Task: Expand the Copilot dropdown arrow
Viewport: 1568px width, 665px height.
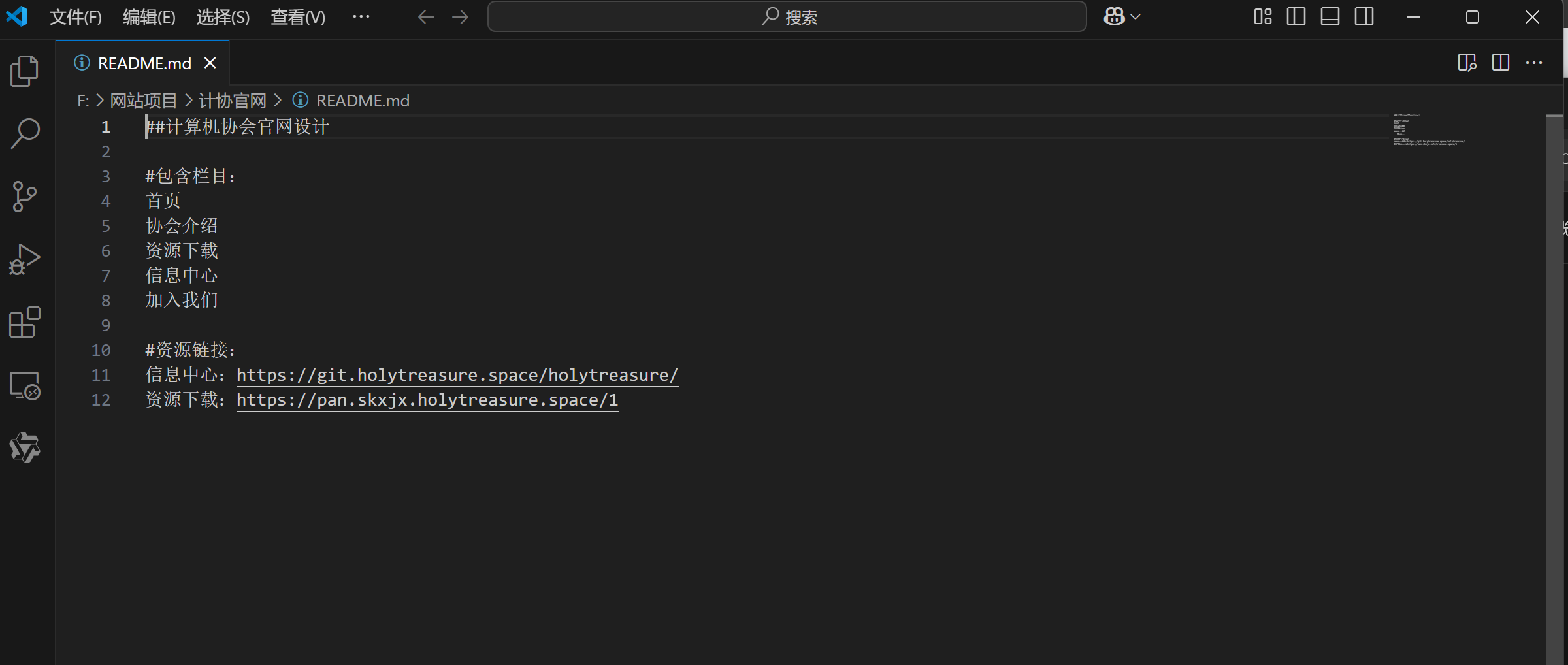Action: point(1135,17)
